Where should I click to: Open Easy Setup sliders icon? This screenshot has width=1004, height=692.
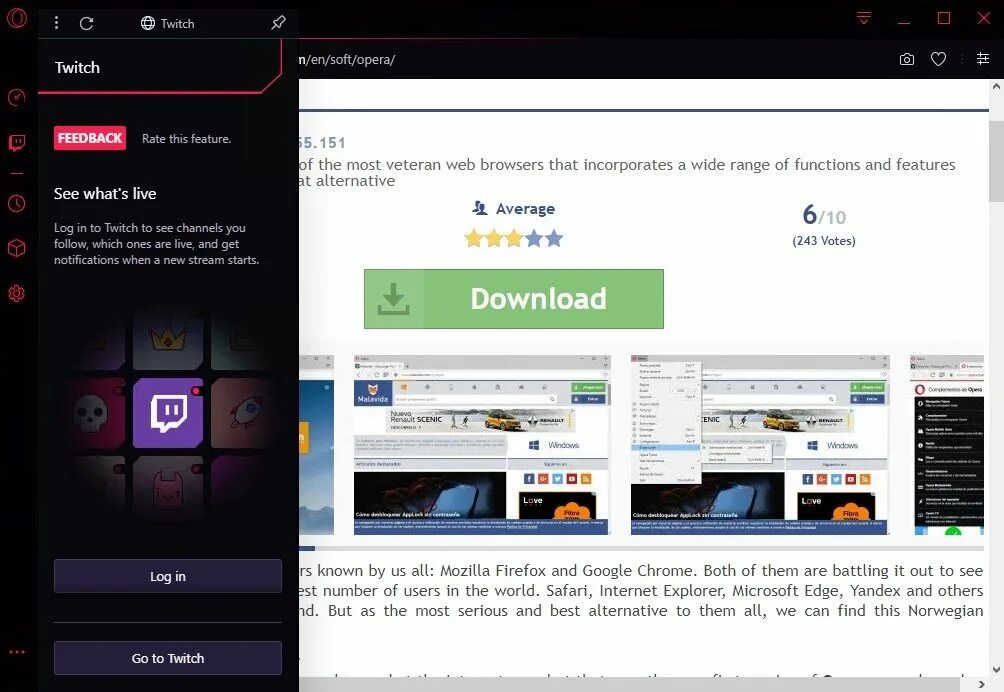pyautogui.click(x=983, y=59)
